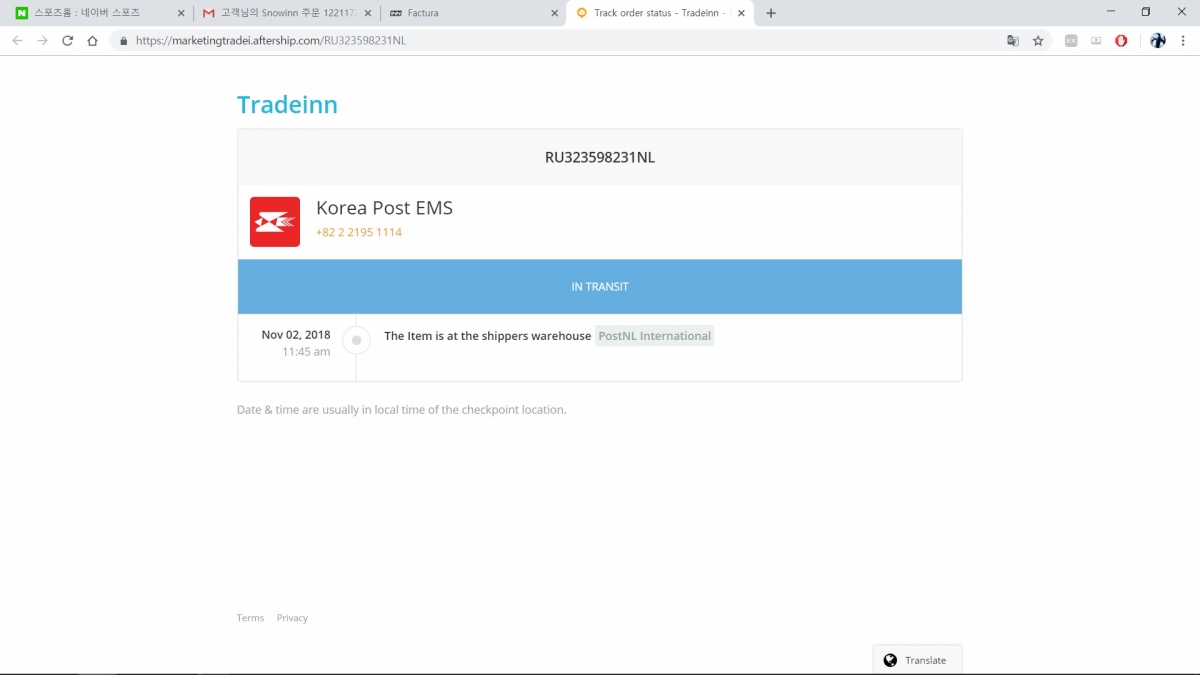Open a new browser tab
The image size is (1200, 675).
771,13
